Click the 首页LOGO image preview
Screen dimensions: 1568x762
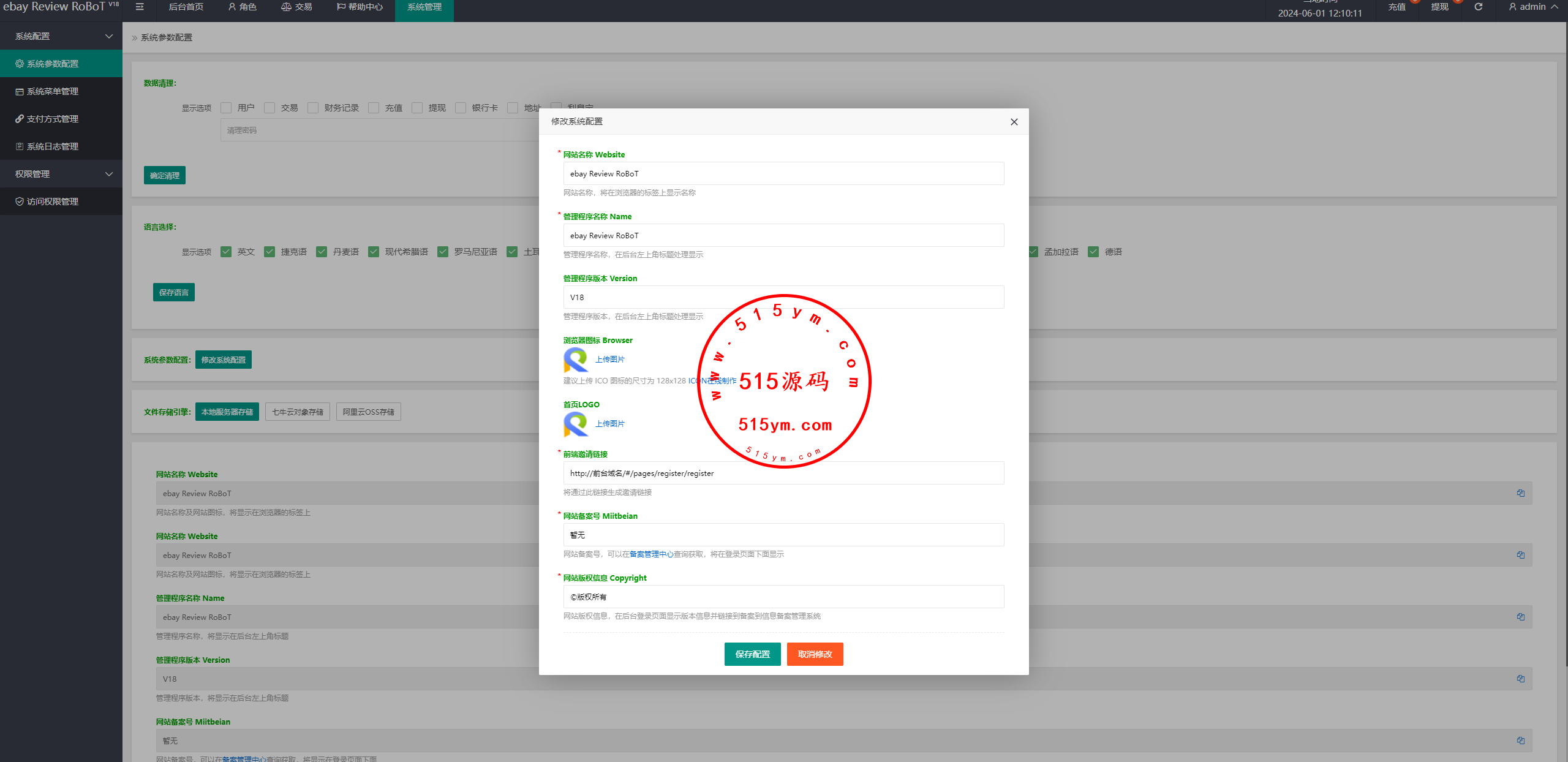point(576,424)
